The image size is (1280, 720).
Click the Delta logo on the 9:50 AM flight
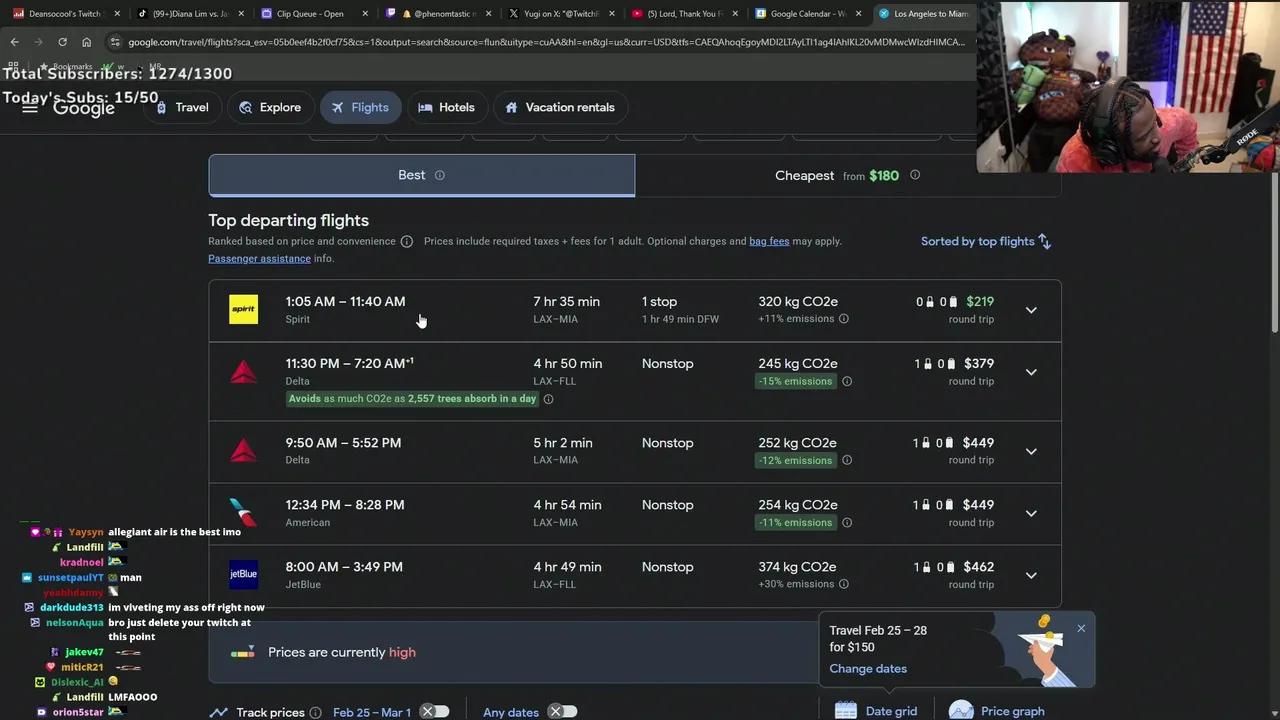243,451
